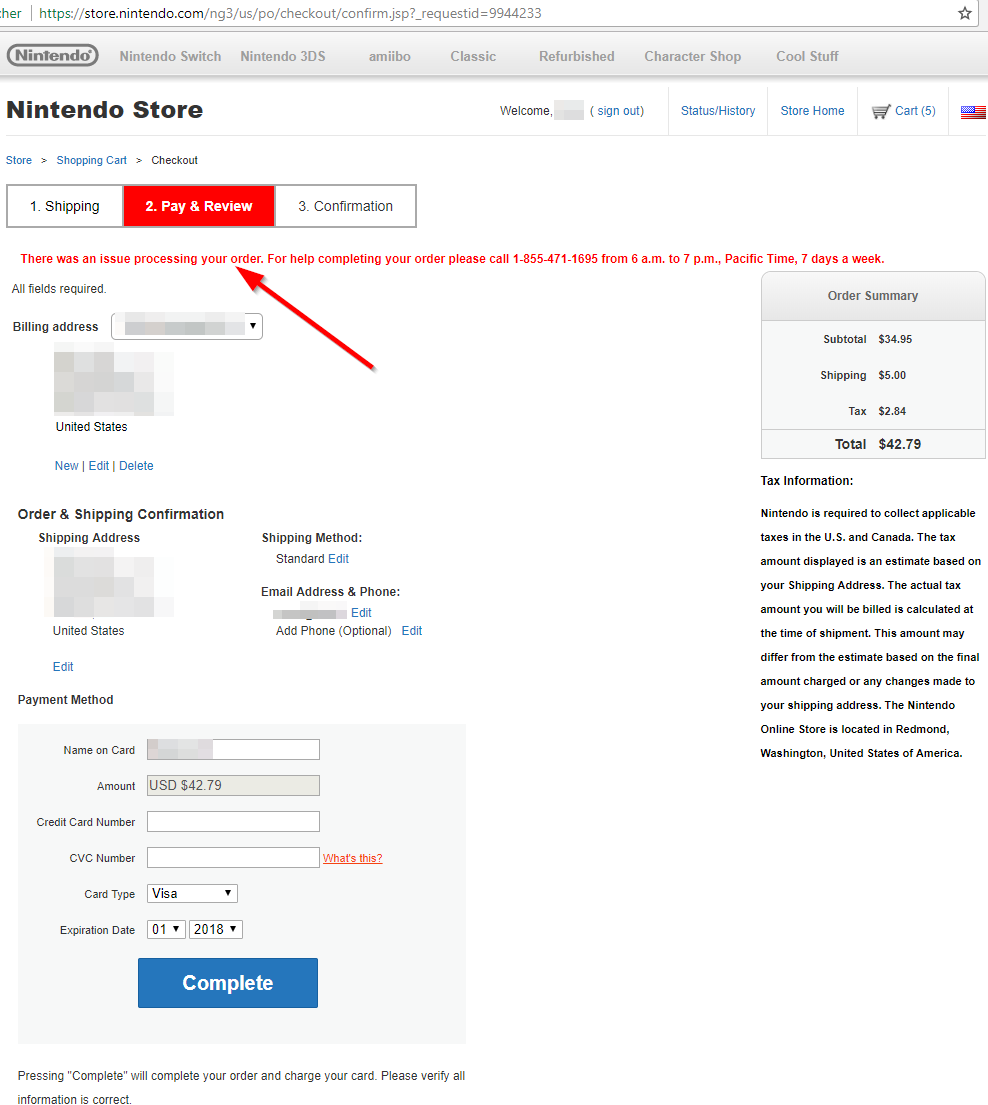Delete the billing address
Image resolution: width=988 pixels, height=1105 pixels.
(136, 466)
